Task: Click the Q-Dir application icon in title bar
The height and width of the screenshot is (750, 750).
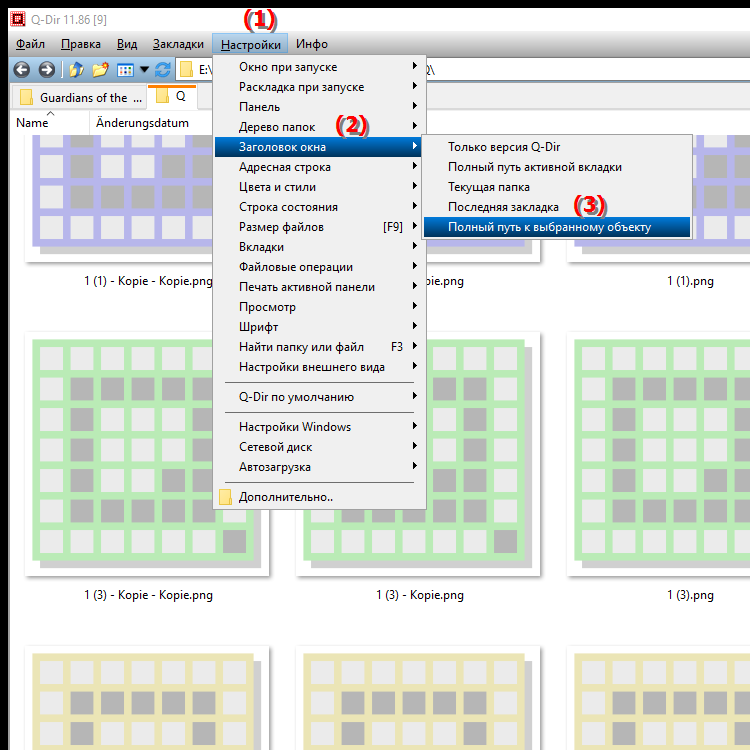Action: [x=18, y=19]
